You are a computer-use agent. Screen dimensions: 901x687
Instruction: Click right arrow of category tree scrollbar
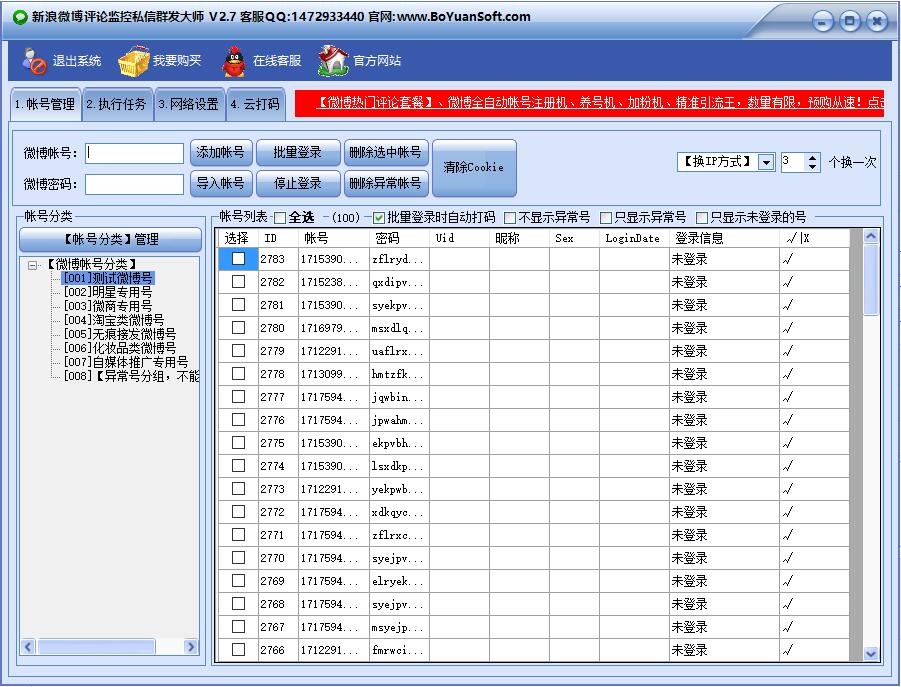(191, 647)
